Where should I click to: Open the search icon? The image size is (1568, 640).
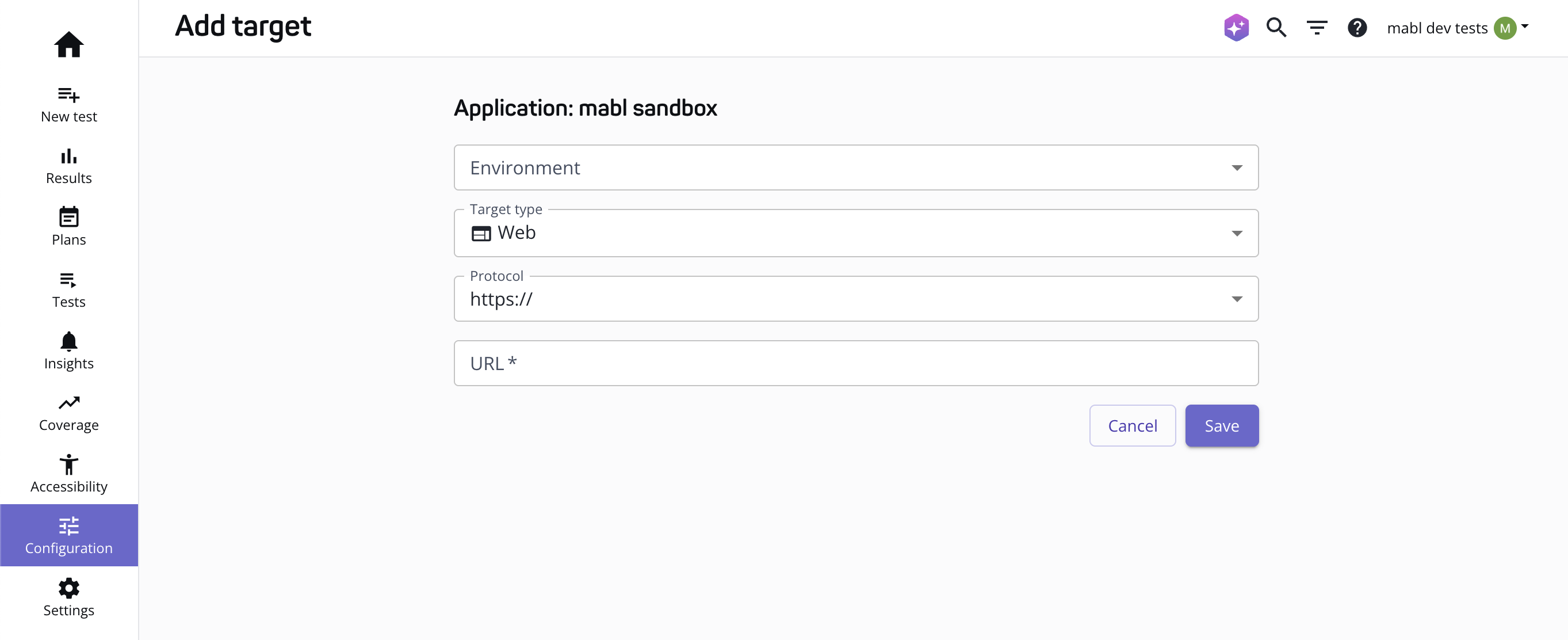[x=1276, y=28]
